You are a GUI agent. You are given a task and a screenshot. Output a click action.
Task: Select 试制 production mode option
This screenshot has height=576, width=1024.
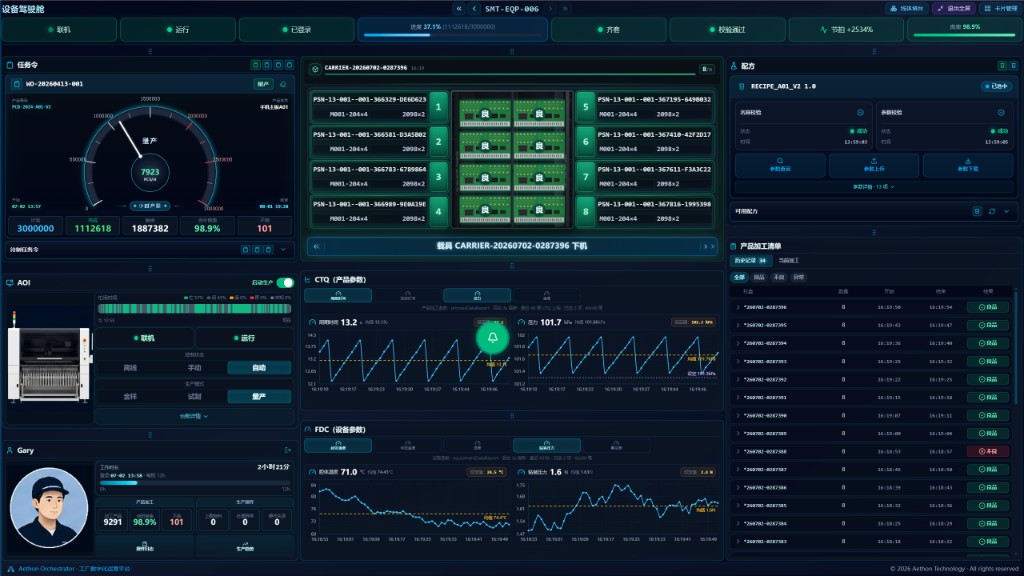tap(194, 396)
